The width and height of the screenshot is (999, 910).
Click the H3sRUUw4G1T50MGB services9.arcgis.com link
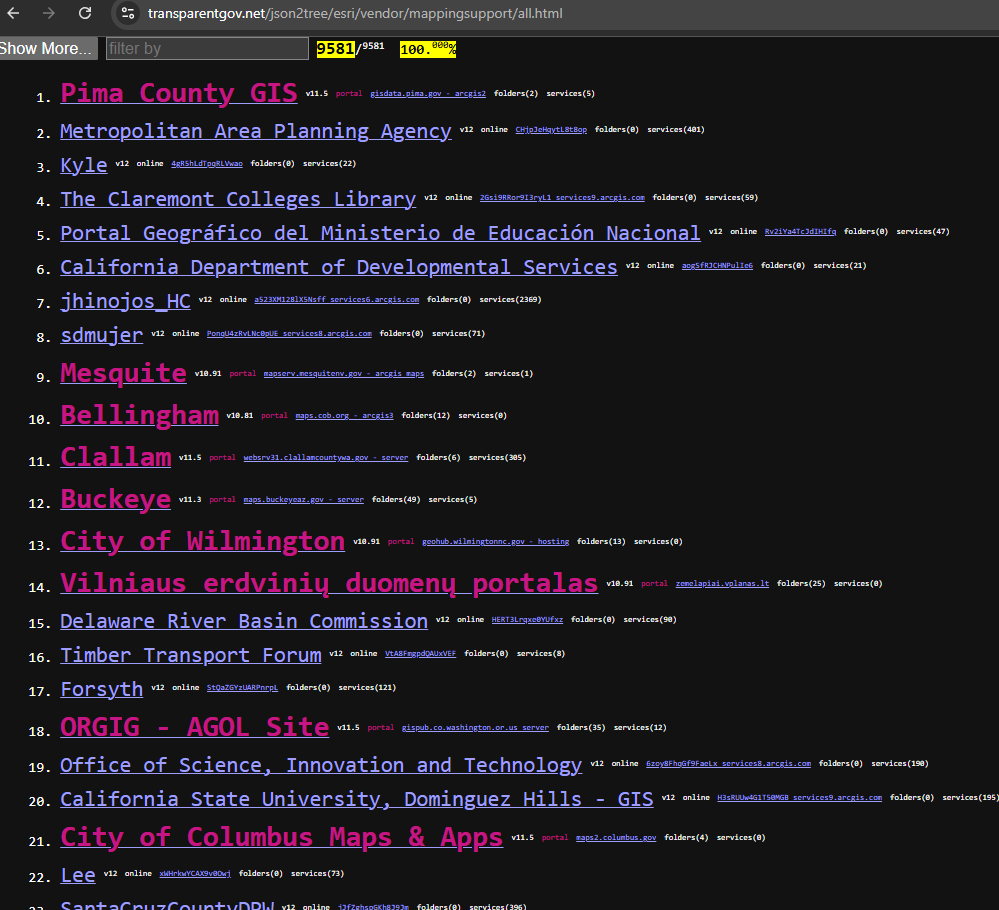800,798
